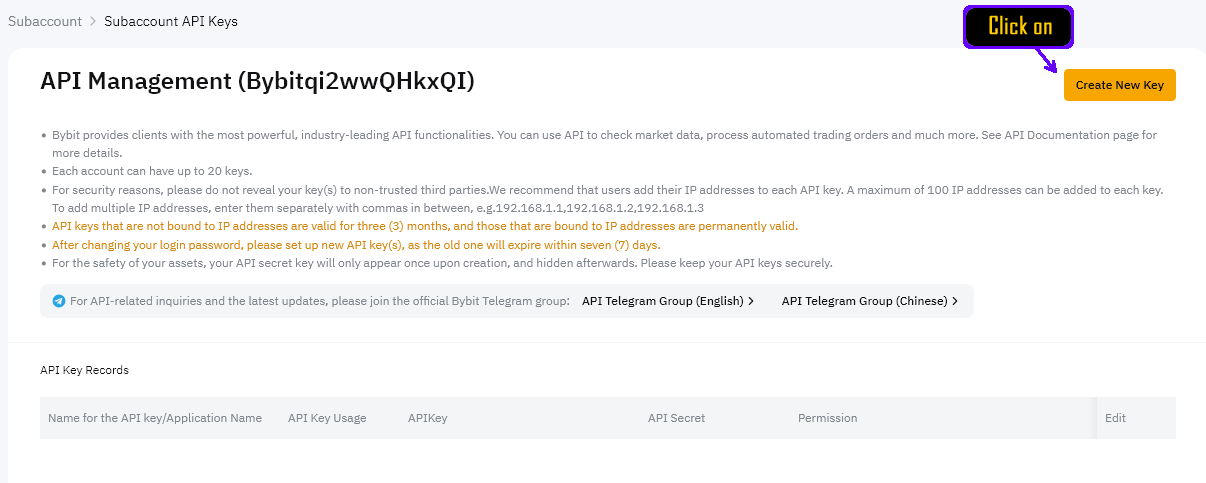The image size is (1206, 483).
Task: Click the API Key Records section title
Action: pyautogui.click(x=84, y=370)
